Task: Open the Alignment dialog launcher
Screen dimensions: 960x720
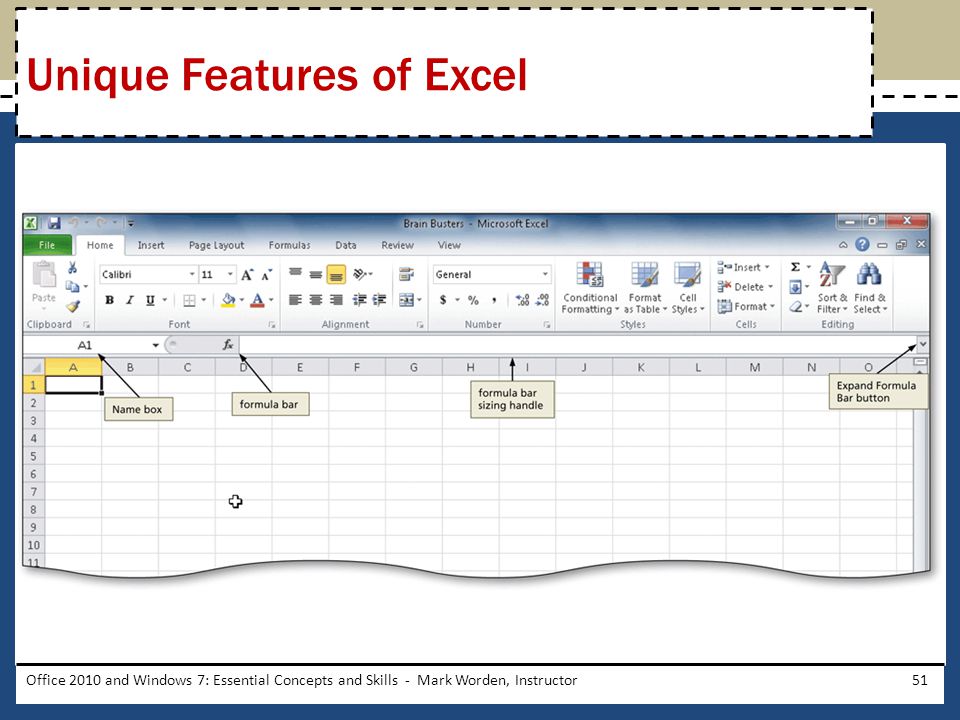Action: pyautogui.click(x=420, y=324)
